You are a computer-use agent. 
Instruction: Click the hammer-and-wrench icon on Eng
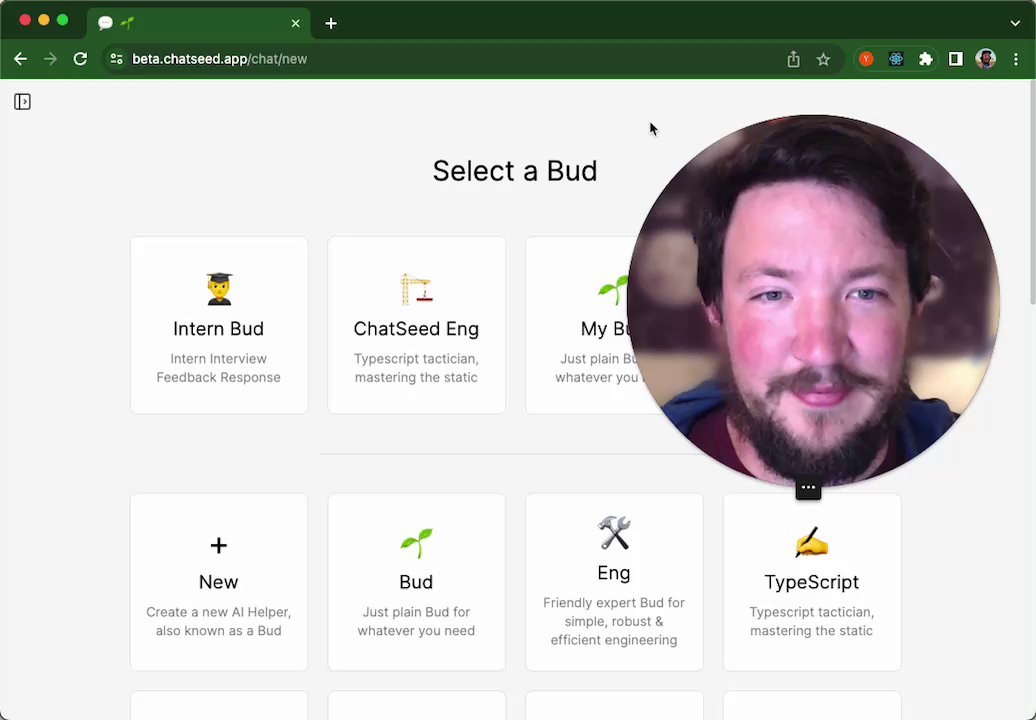pos(614,533)
